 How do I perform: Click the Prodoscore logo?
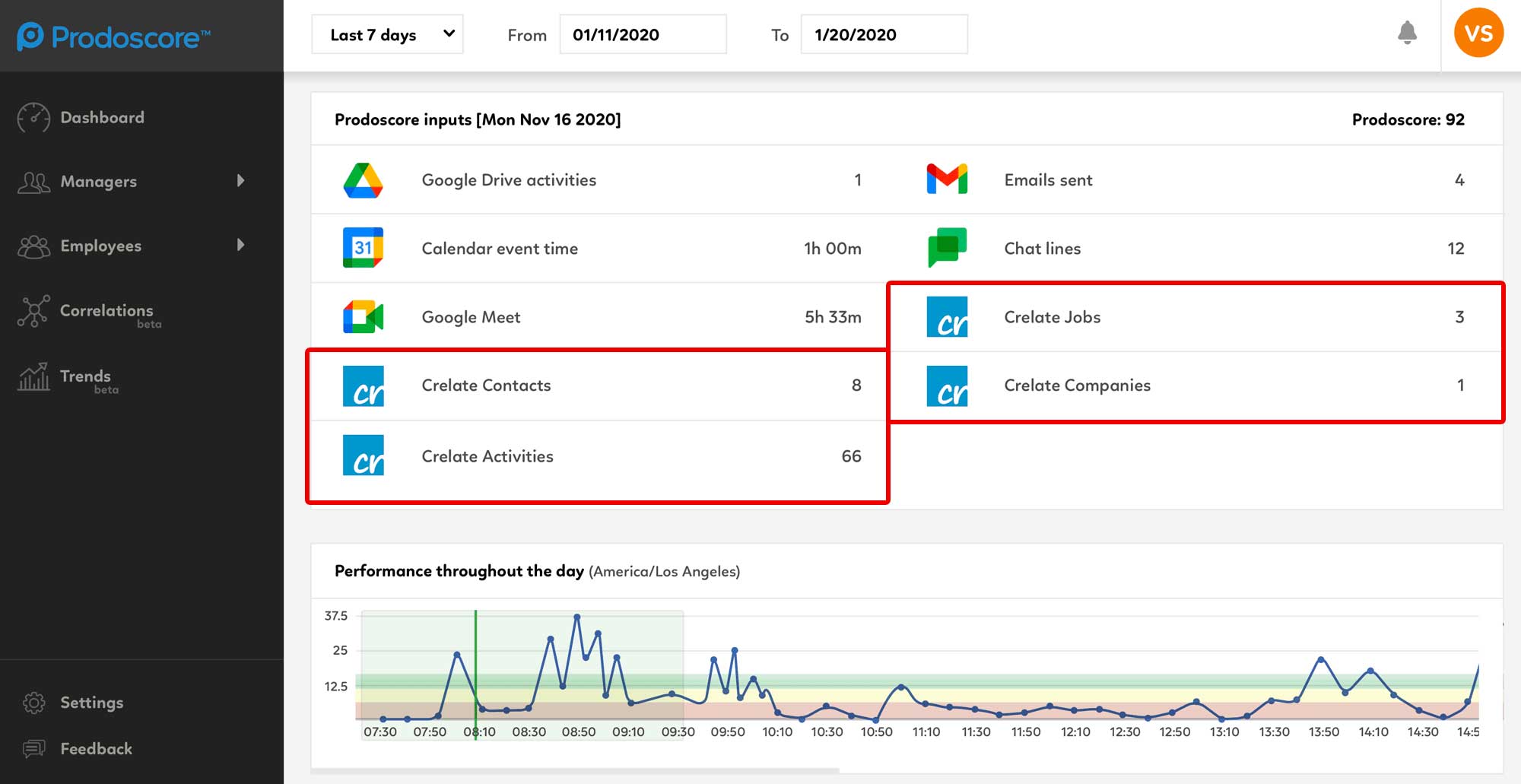click(113, 36)
